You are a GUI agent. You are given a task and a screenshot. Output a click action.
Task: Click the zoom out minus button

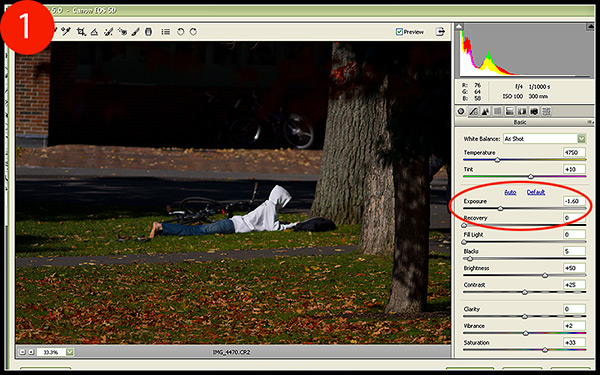tap(22, 352)
